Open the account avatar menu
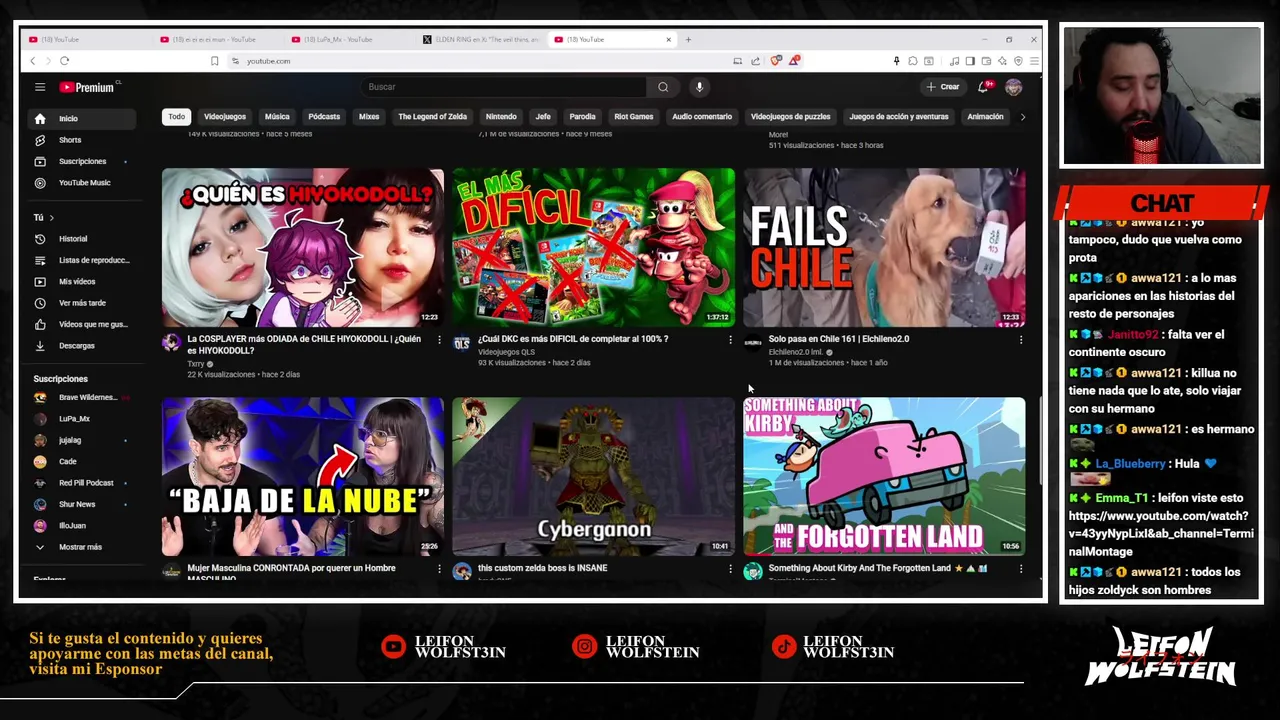 (1013, 87)
